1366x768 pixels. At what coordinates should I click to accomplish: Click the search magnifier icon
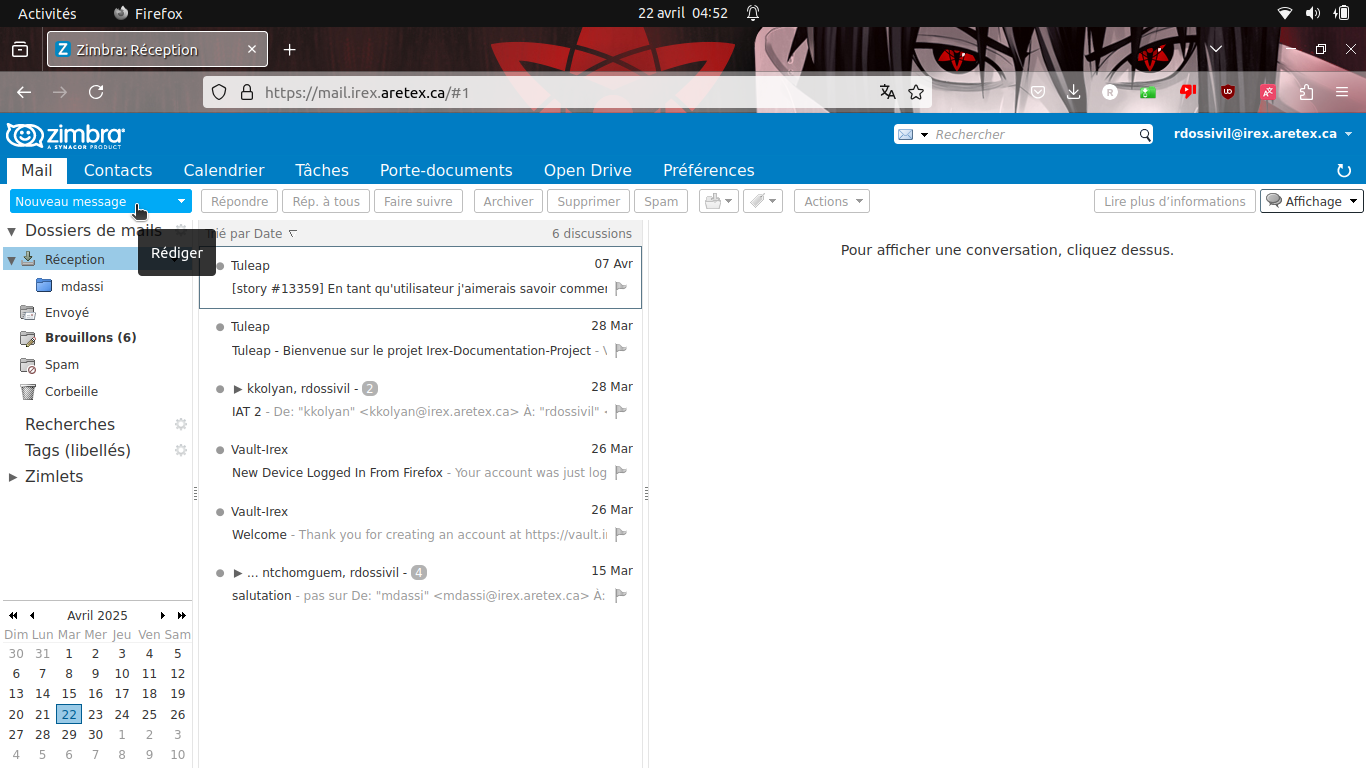click(1146, 134)
